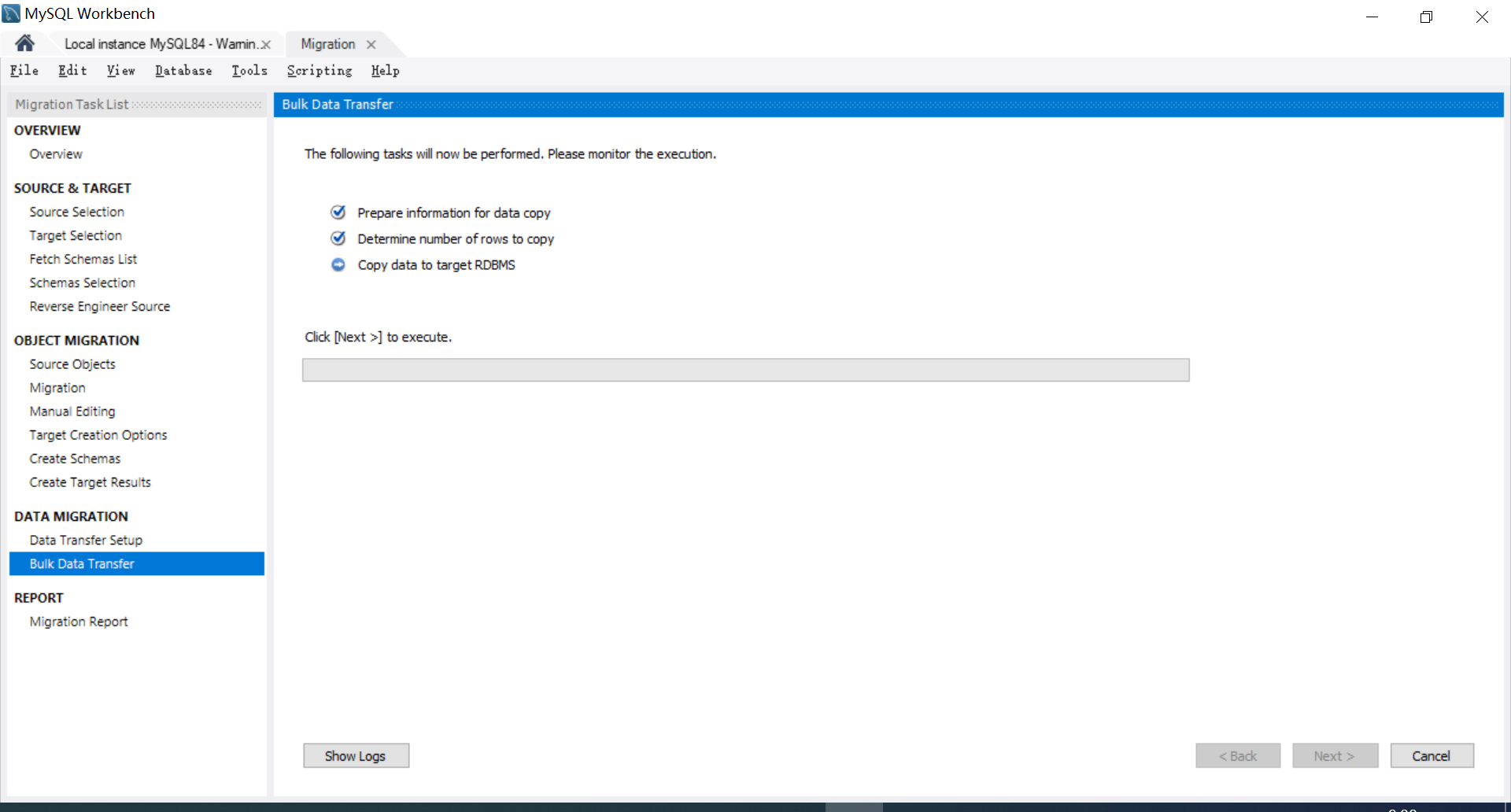
Task: Click 'Prepare information for data copy' text
Action: click(x=454, y=213)
